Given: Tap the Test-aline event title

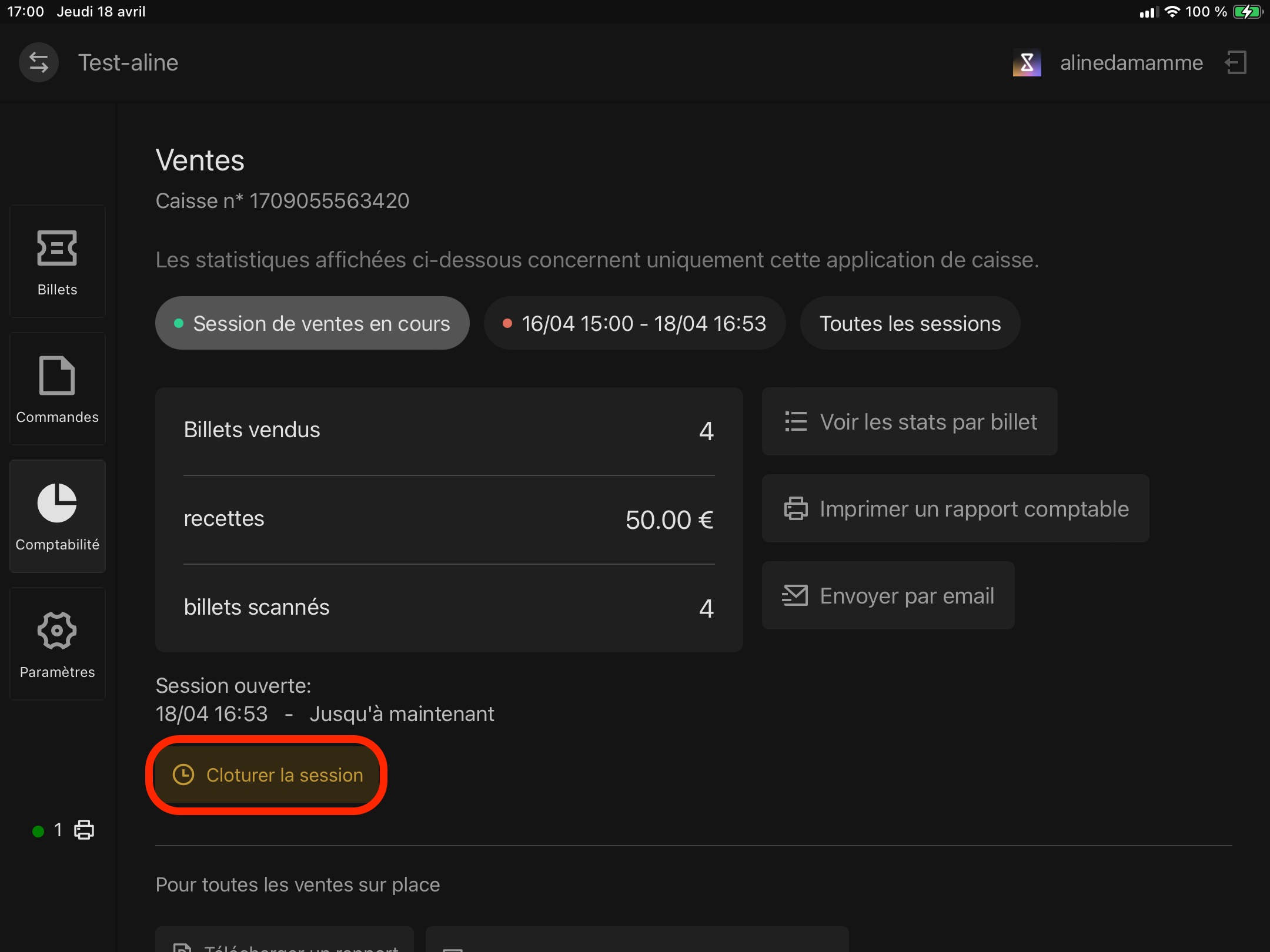Looking at the screenshot, I should (128, 62).
